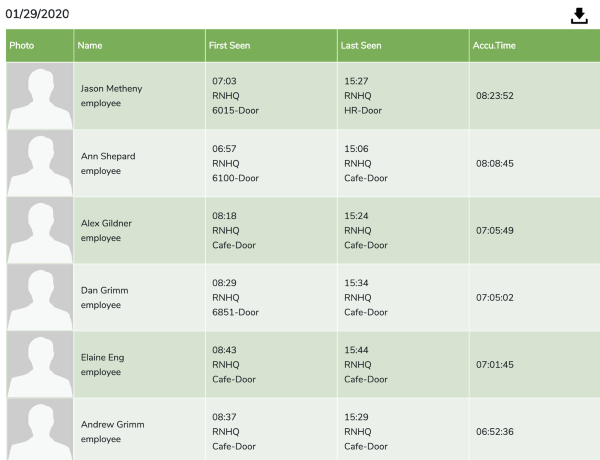The height and width of the screenshot is (460, 600).
Task: Select Ann Shepard's profile avatar
Action: coord(40,163)
